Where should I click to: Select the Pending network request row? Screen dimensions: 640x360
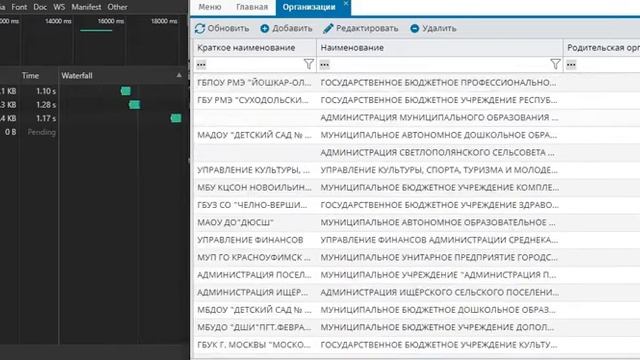coord(94,132)
